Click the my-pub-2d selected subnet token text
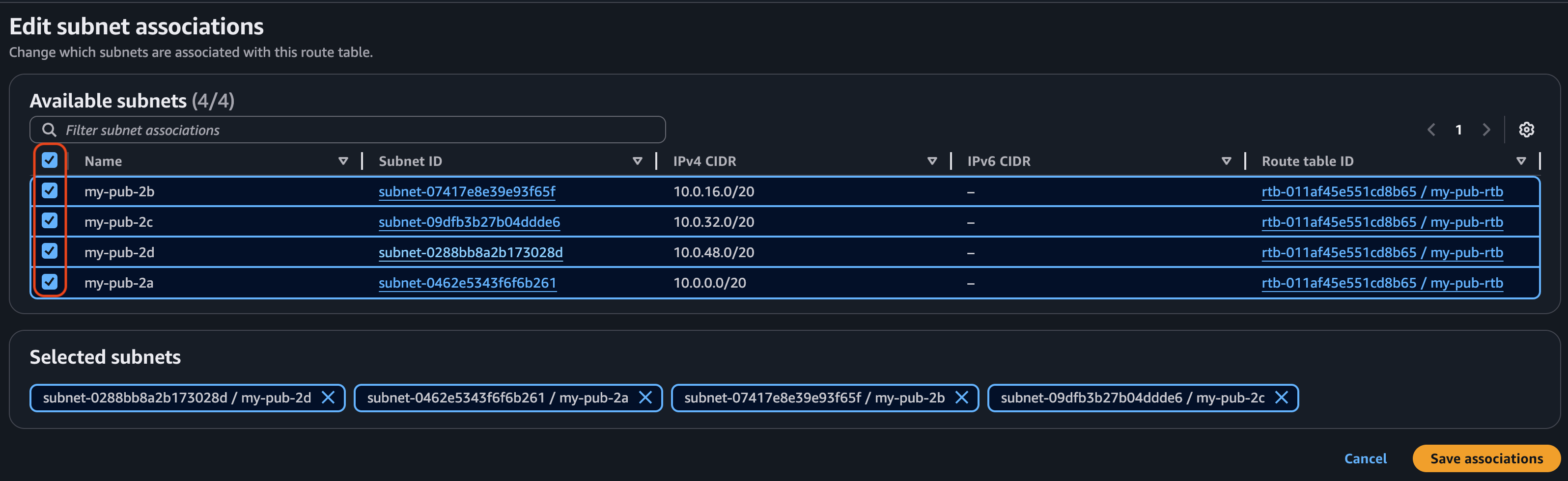 tap(176, 398)
